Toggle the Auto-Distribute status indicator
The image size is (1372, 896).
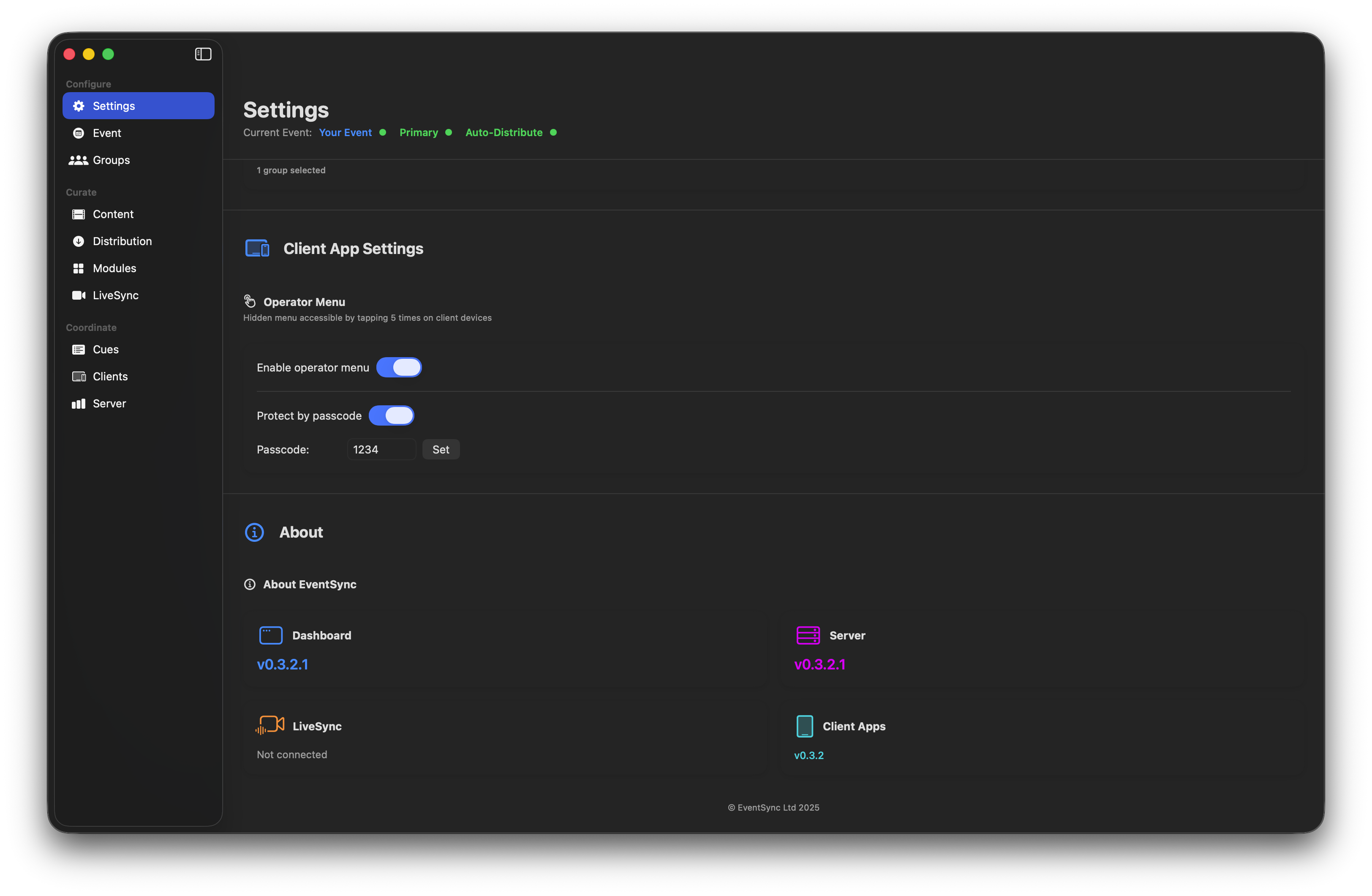553,132
